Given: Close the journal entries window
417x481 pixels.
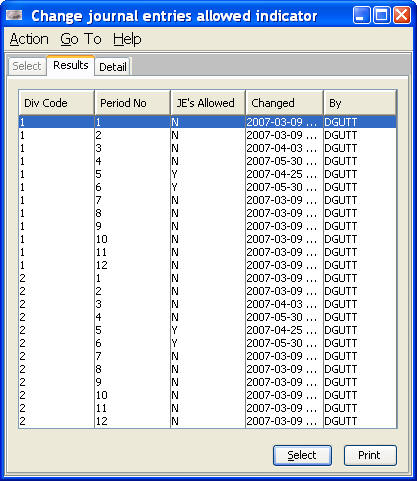Looking at the screenshot, I should [402, 15].
